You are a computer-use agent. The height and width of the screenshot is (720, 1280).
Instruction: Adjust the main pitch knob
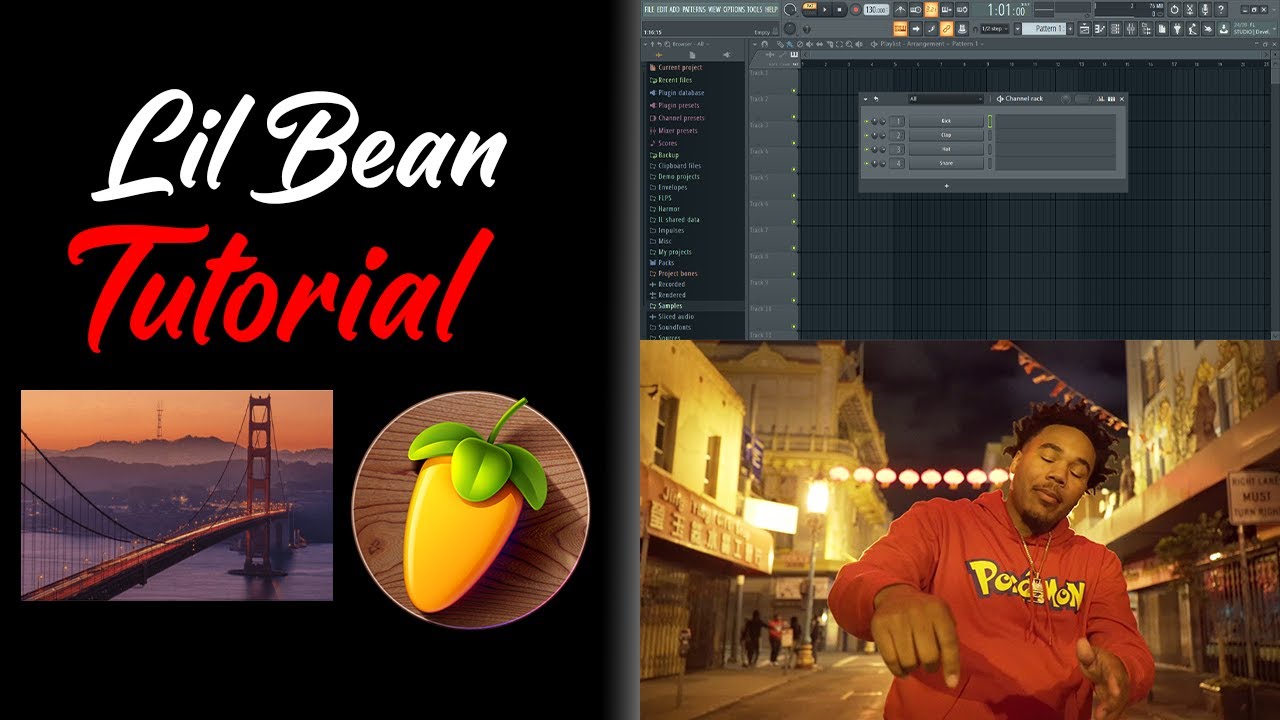790,28
